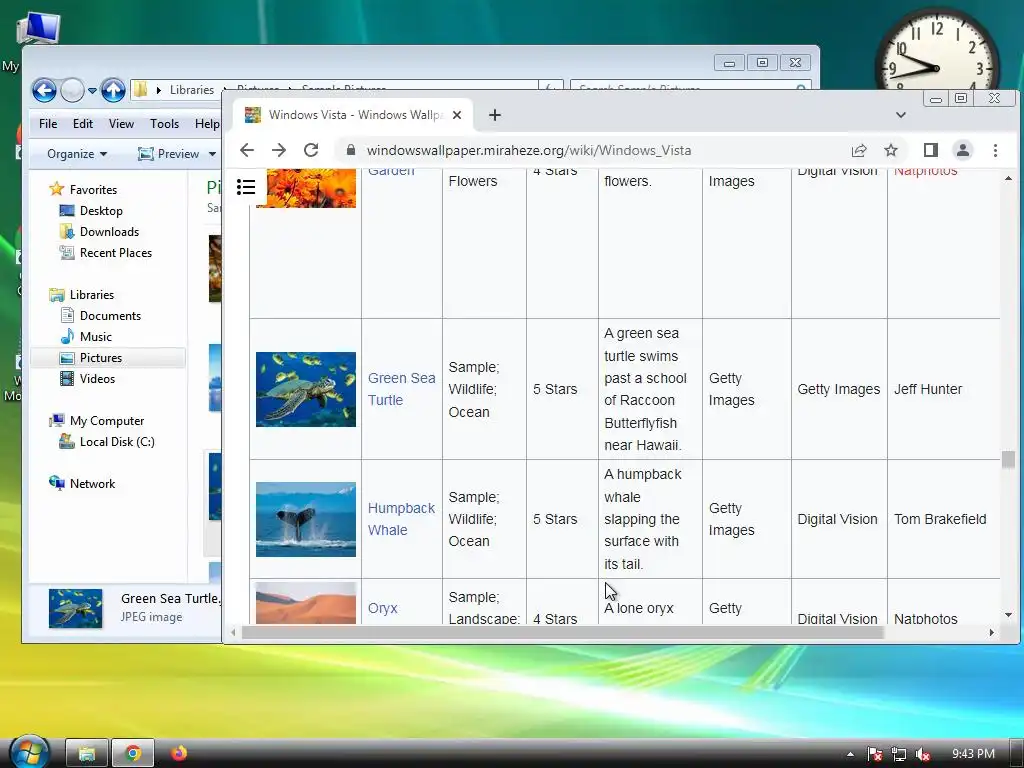Close the Windows Vista browser tab
This screenshot has width=1024, height=768.
coord(457,115)
